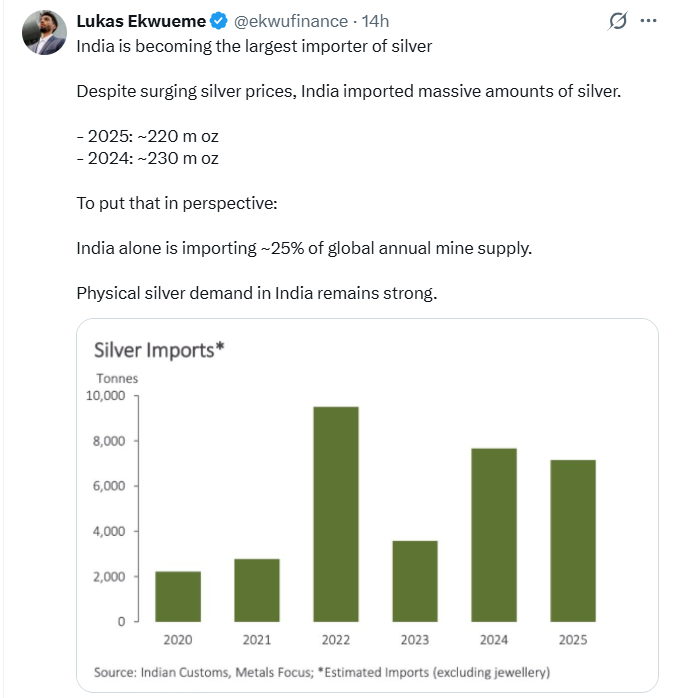Click the Silver Imports chart title
This screenshot has height=698, width=673.
[x=157, y=350]
